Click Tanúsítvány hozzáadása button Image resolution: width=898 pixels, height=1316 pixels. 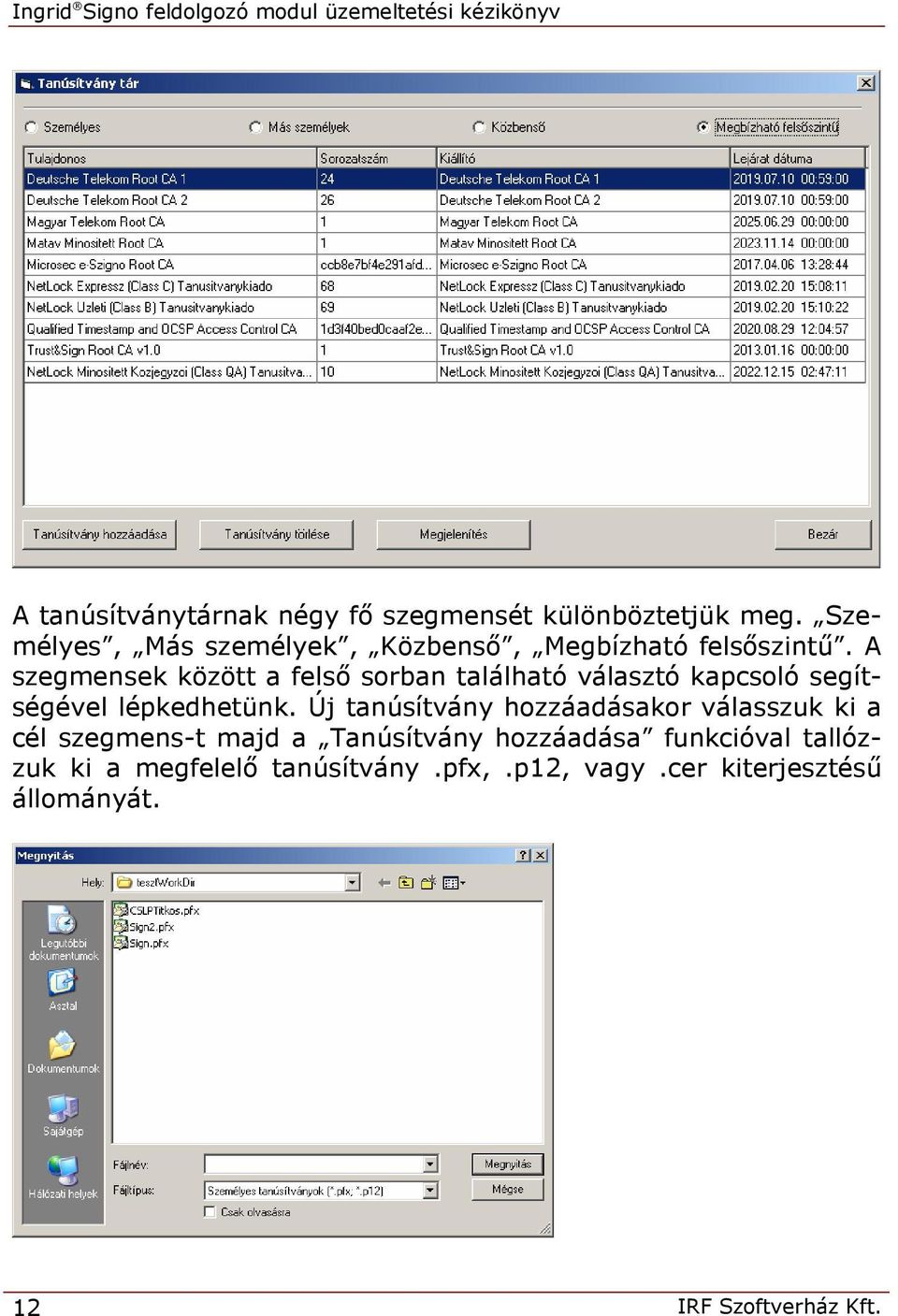pos(99,534)
